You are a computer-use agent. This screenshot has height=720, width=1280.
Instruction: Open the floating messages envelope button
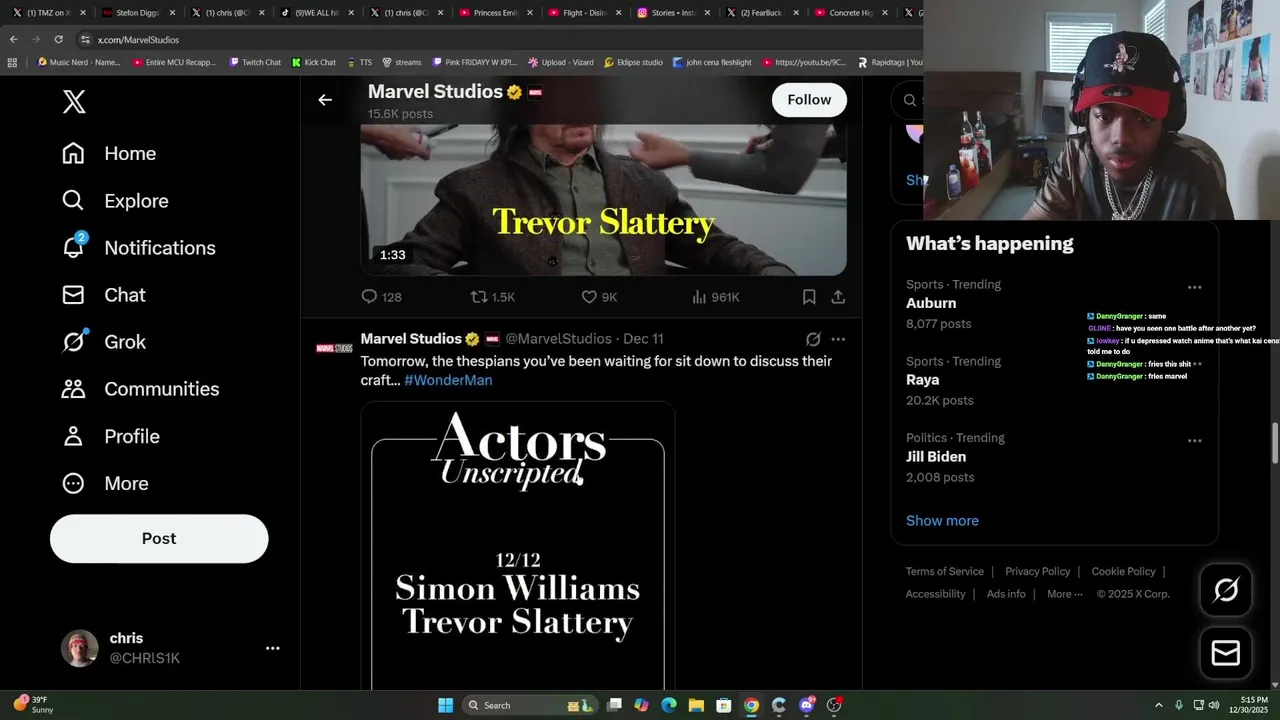coord(1226,653)
